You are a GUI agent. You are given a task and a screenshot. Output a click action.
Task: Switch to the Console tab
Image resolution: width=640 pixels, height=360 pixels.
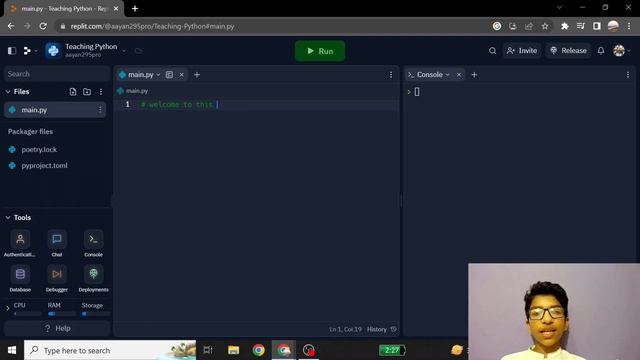(x=430, y=75)
